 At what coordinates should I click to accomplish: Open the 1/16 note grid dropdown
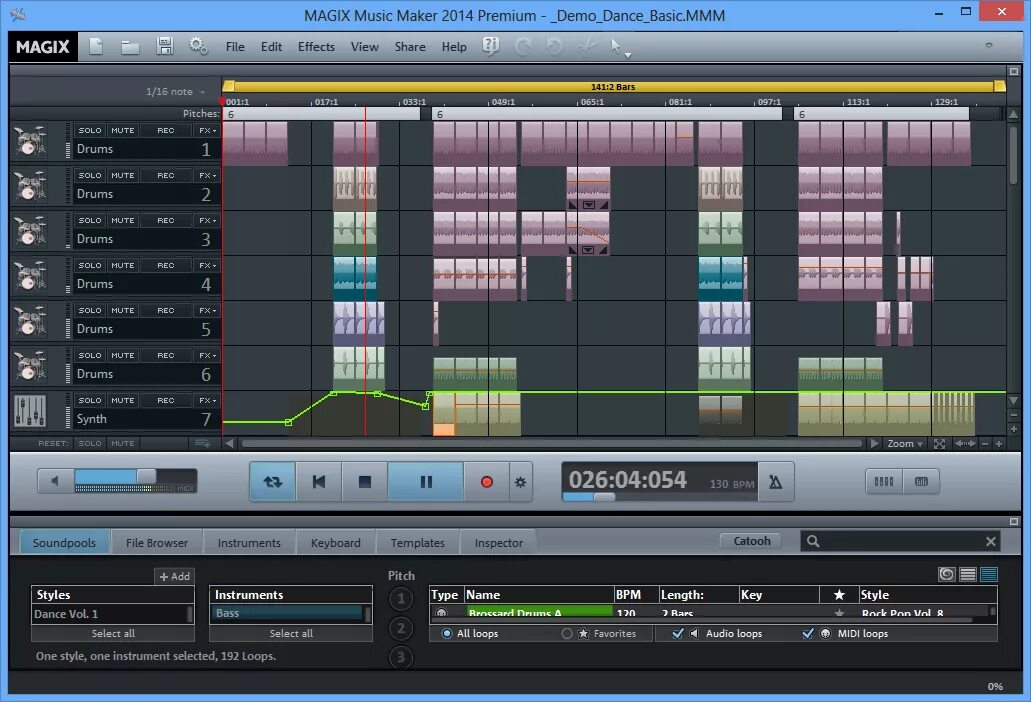[x=176, y=91]
